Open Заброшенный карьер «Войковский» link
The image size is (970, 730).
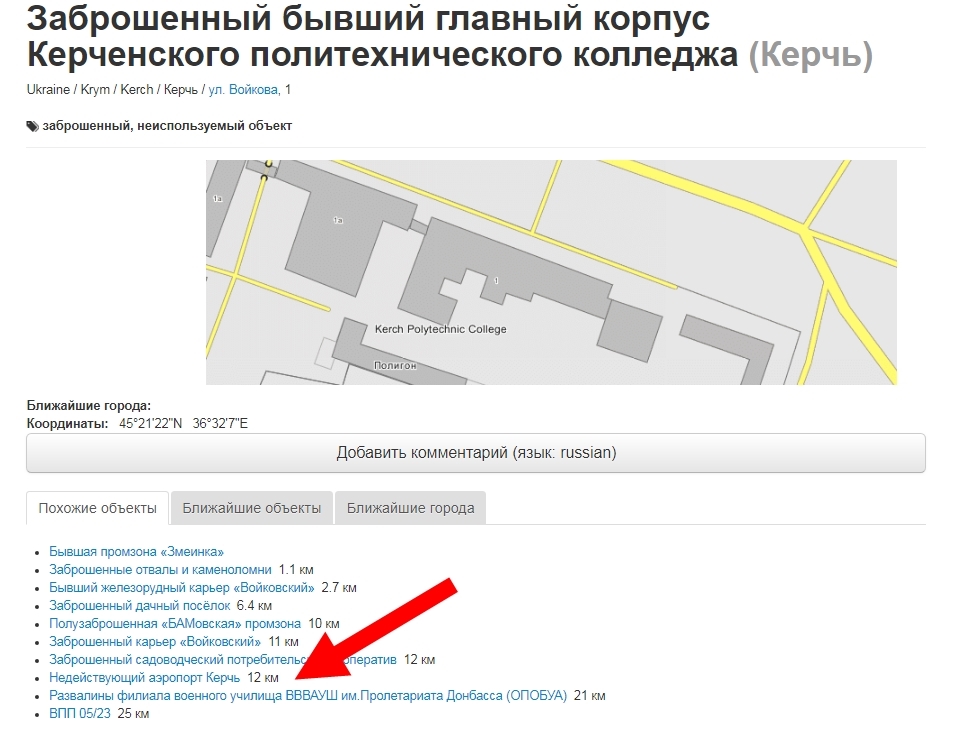[155, 642]
